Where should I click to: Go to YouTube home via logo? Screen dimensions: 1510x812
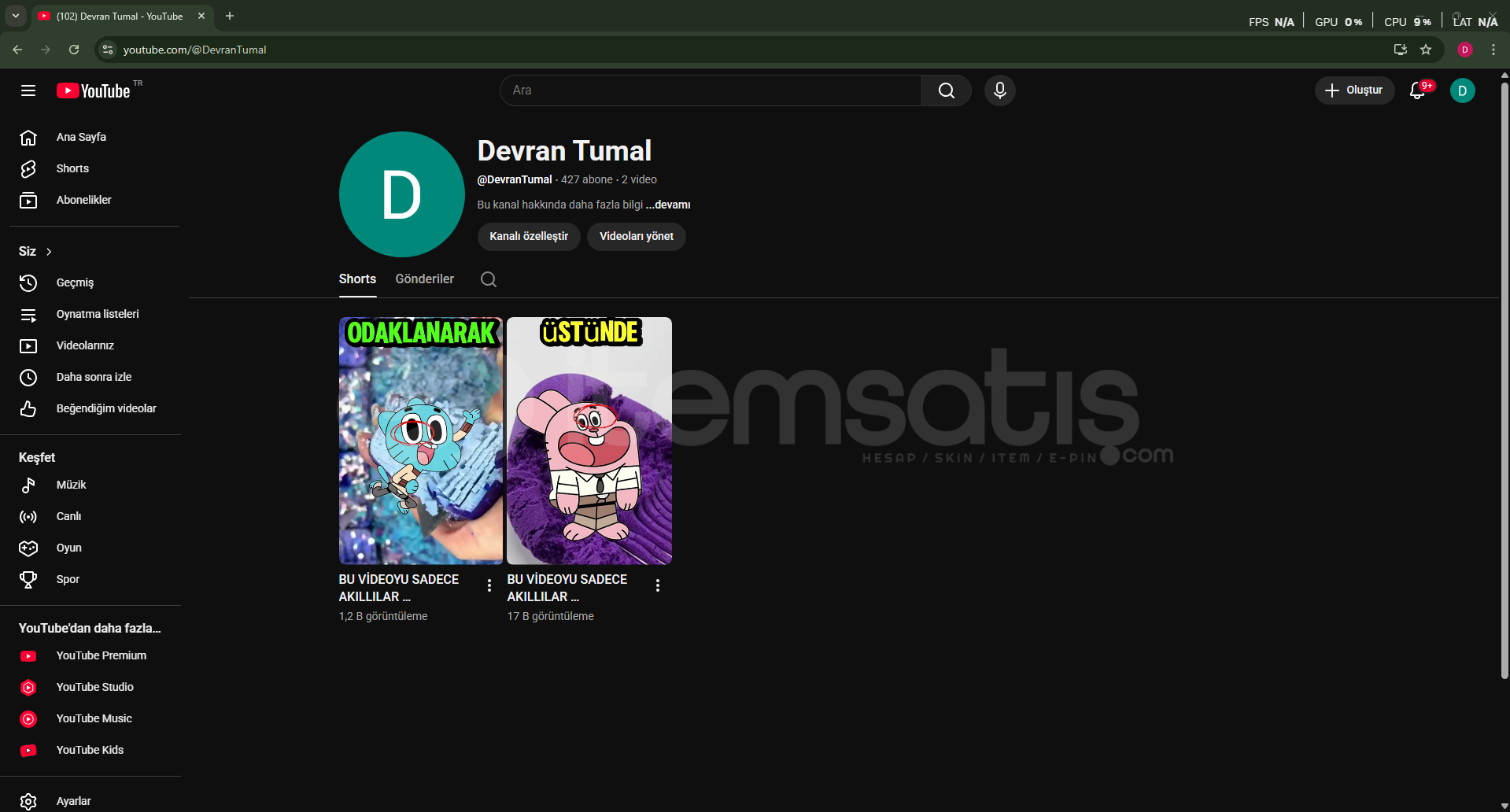[x=94, y=90]
